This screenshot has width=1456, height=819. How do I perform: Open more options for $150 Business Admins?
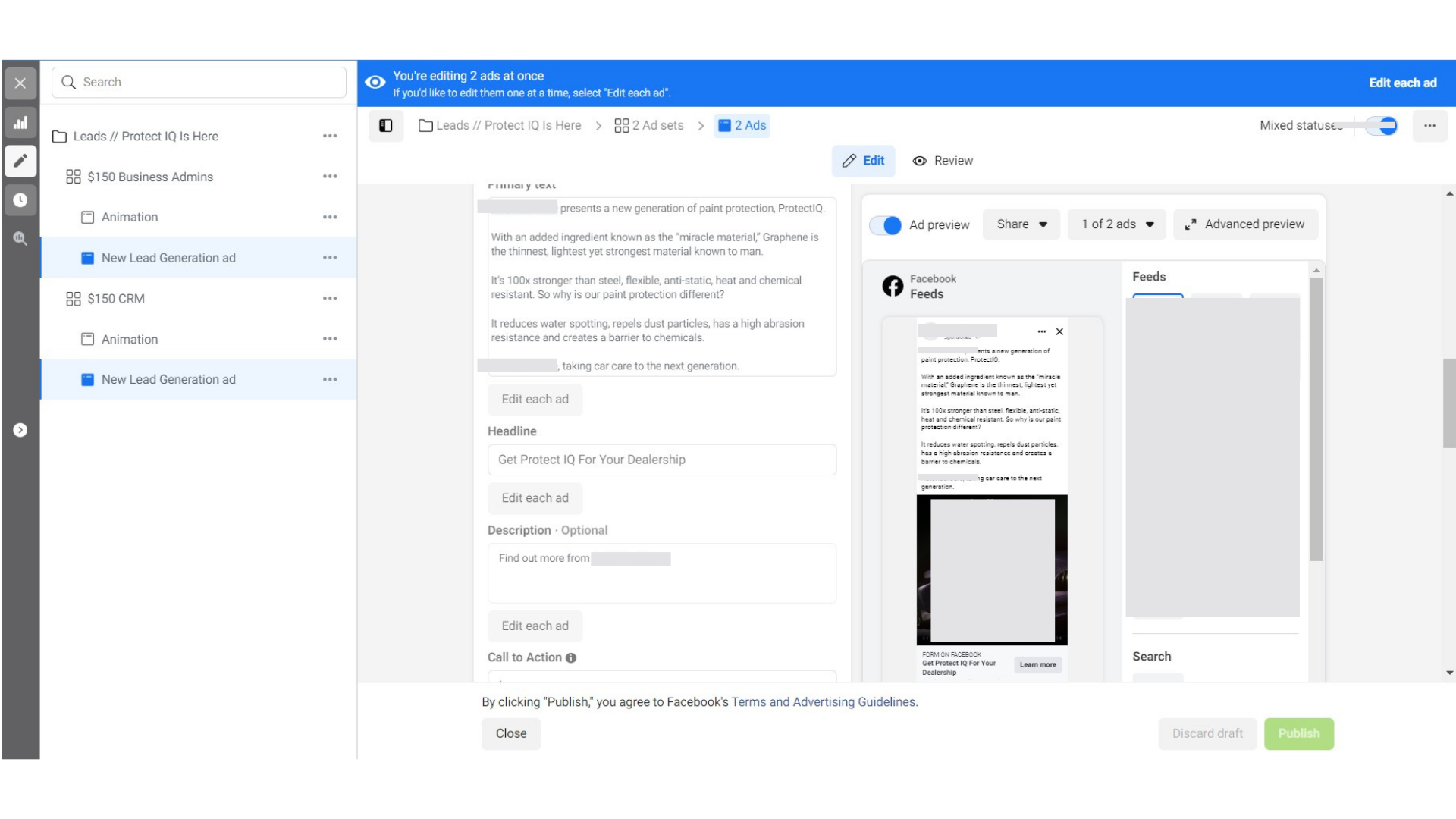(330, 177)
